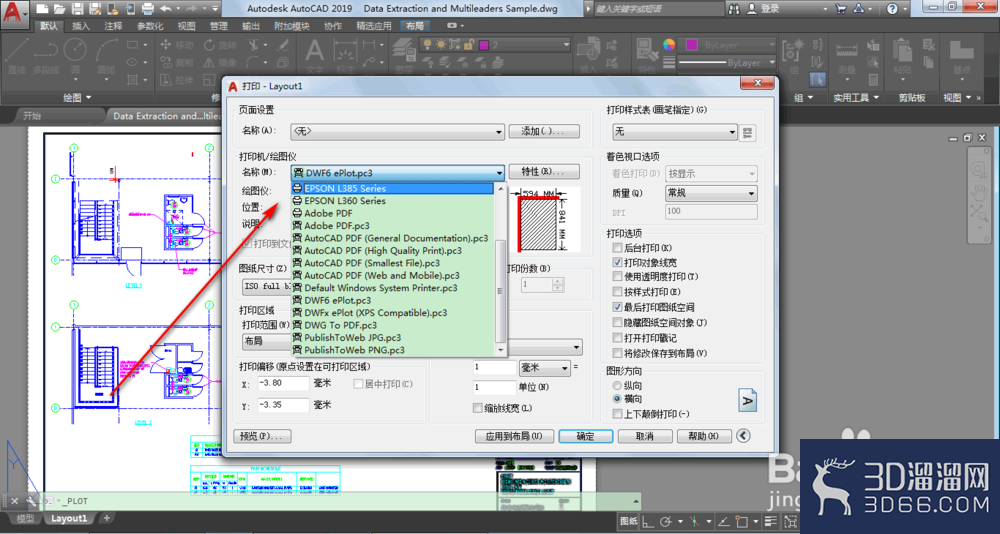Viewport: 1000px width, 534px height.
Task: Click the 添加 button in page setup
Action: [544, 131]
